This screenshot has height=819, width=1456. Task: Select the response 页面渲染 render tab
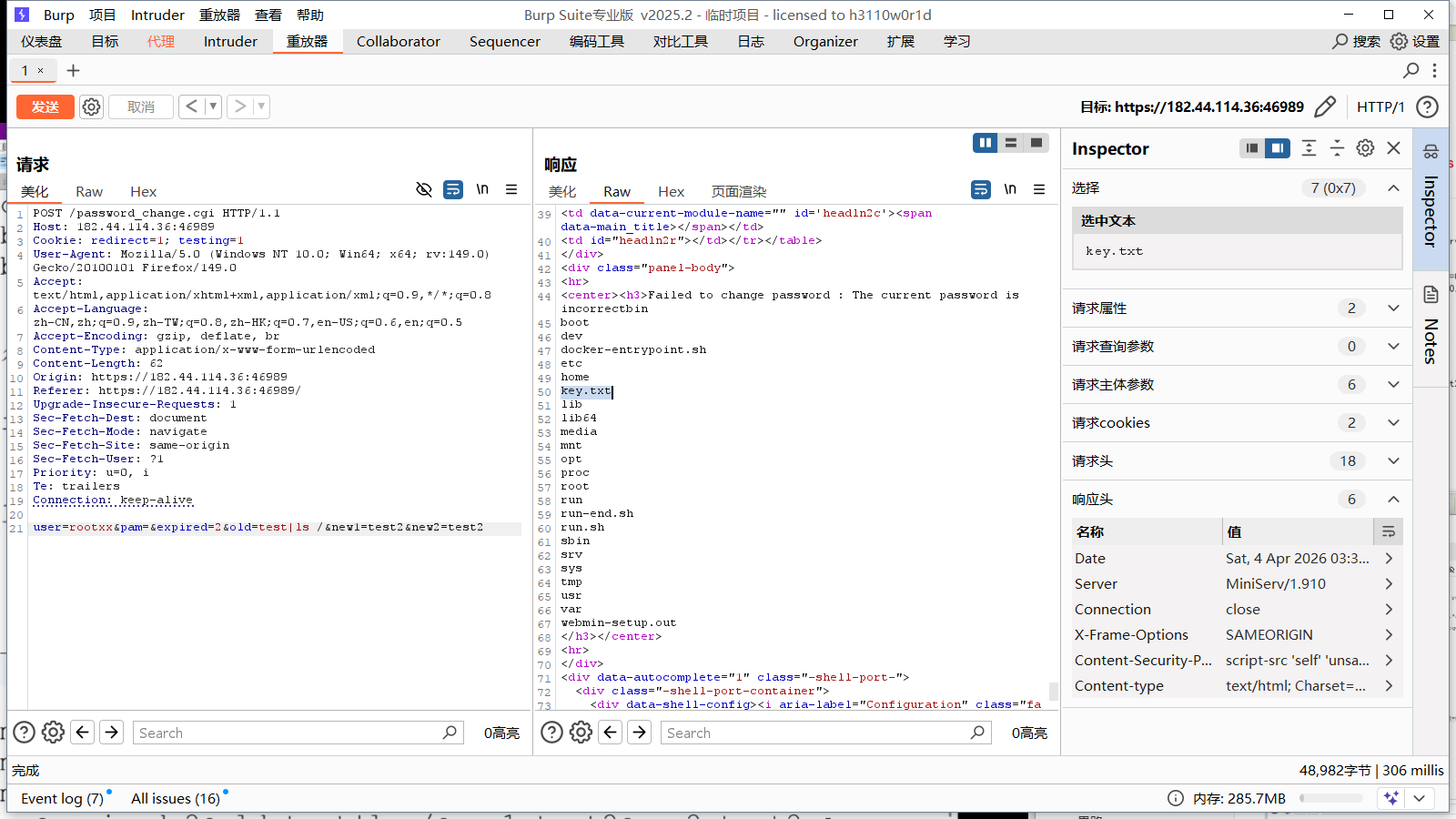point(739,191)
